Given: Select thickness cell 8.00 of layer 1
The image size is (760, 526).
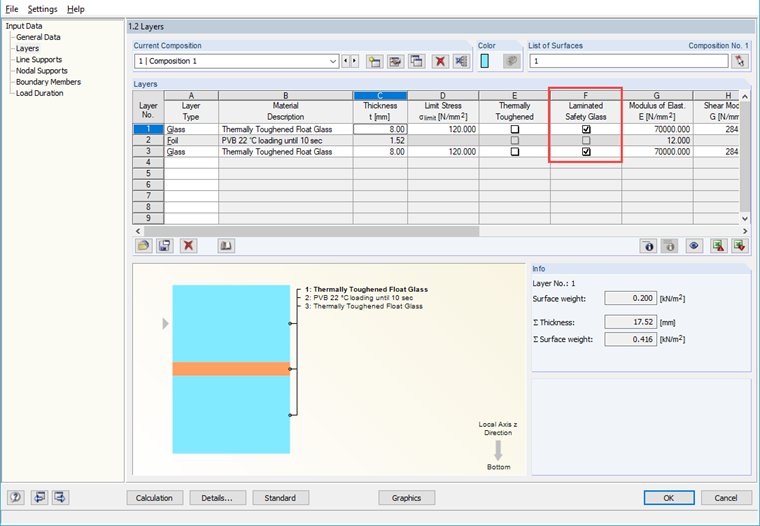Looking at the screenshot, I should [380, 129].
